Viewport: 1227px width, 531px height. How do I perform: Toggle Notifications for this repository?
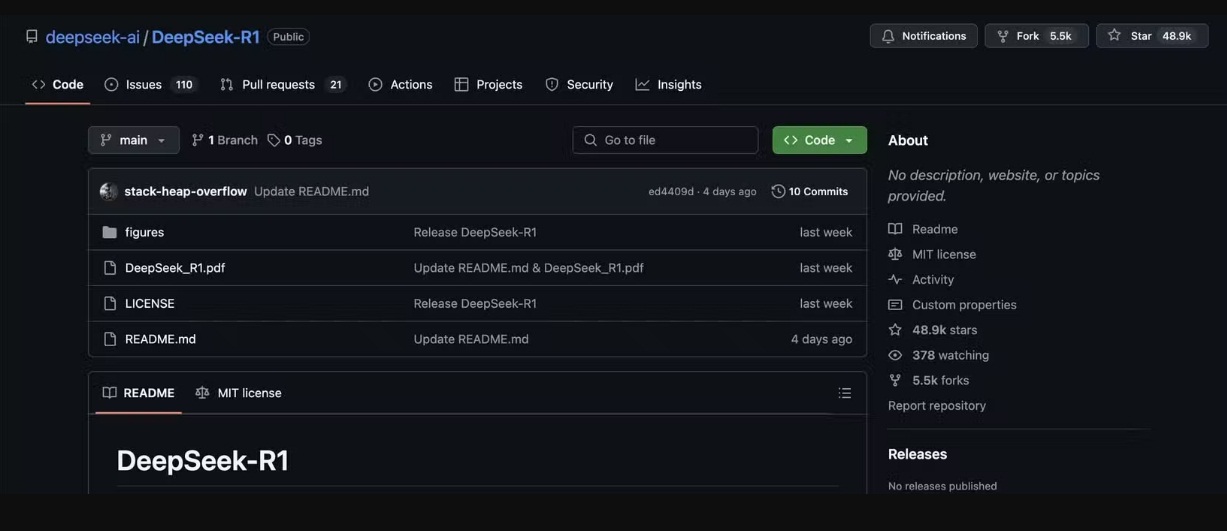pyautogui.click(x=923, y=36)
